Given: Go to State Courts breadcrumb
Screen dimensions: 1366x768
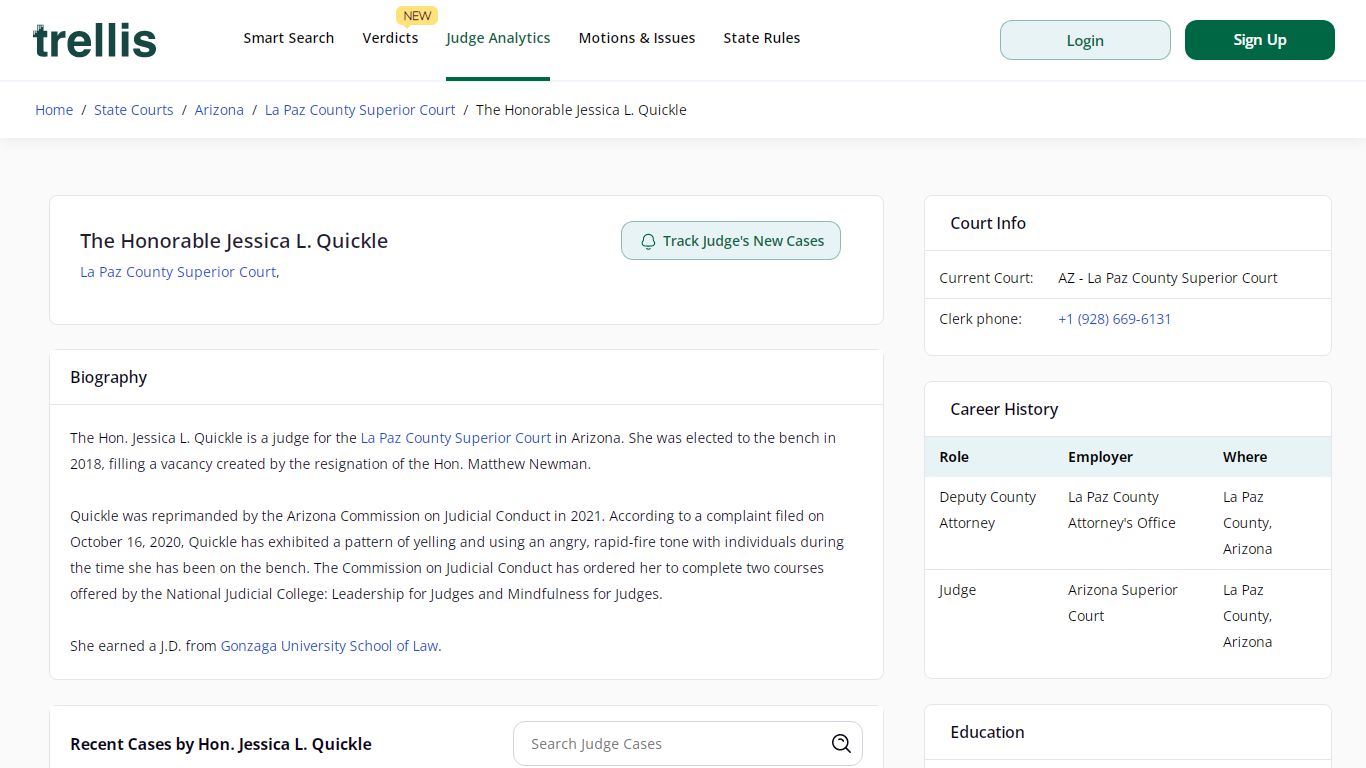Looking at the screenshot, I should tap(134, 110).
